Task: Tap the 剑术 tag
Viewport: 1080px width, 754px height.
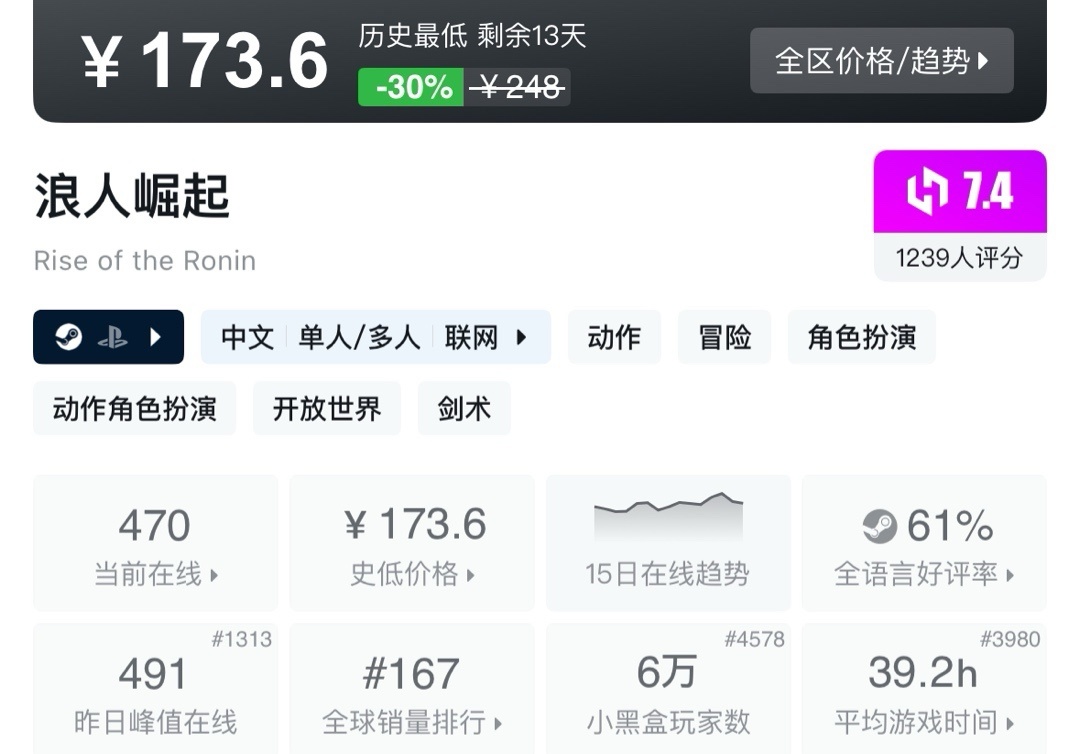Action: coord(464,408)
